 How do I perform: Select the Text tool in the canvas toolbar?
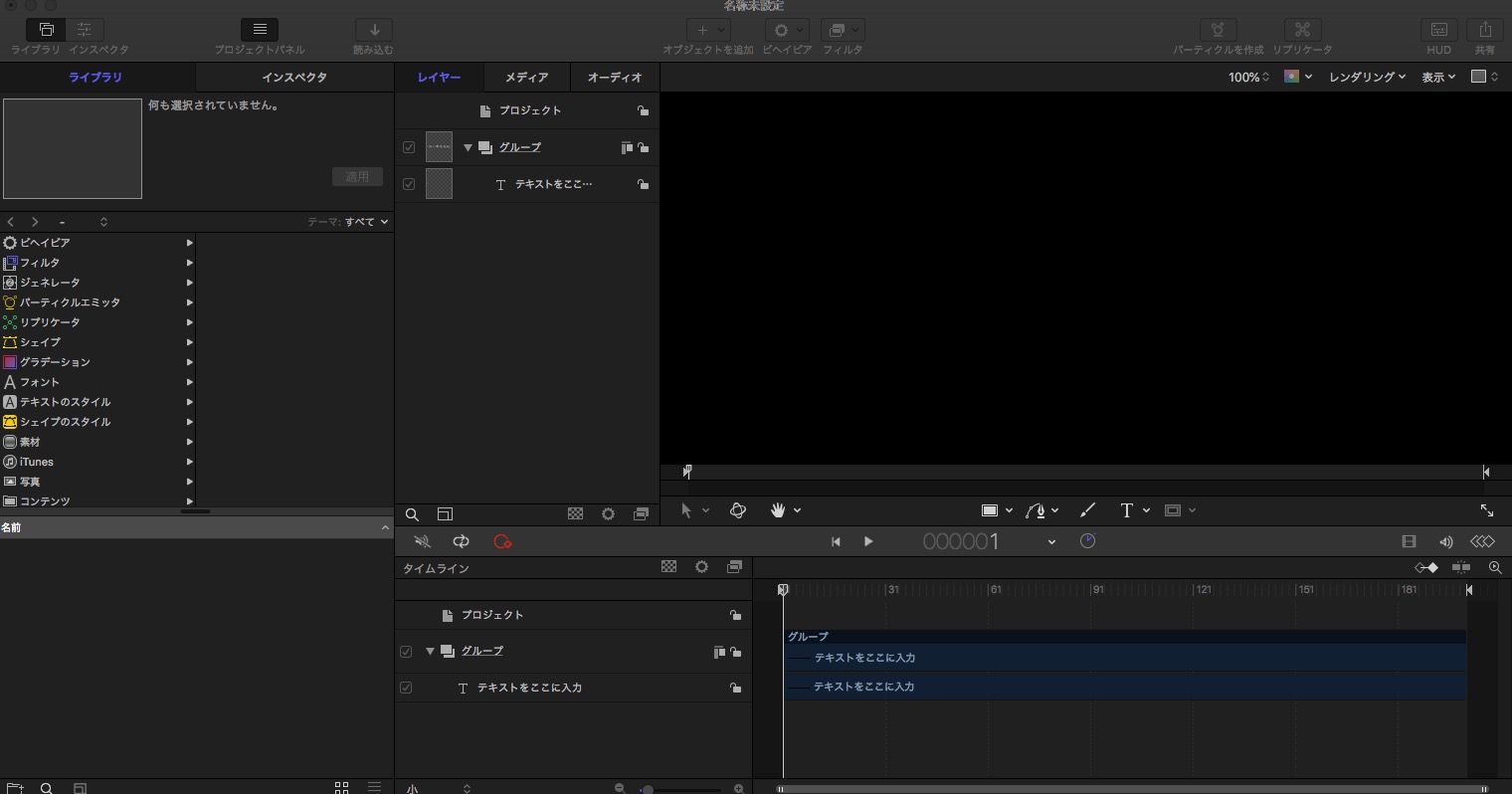1129,510
